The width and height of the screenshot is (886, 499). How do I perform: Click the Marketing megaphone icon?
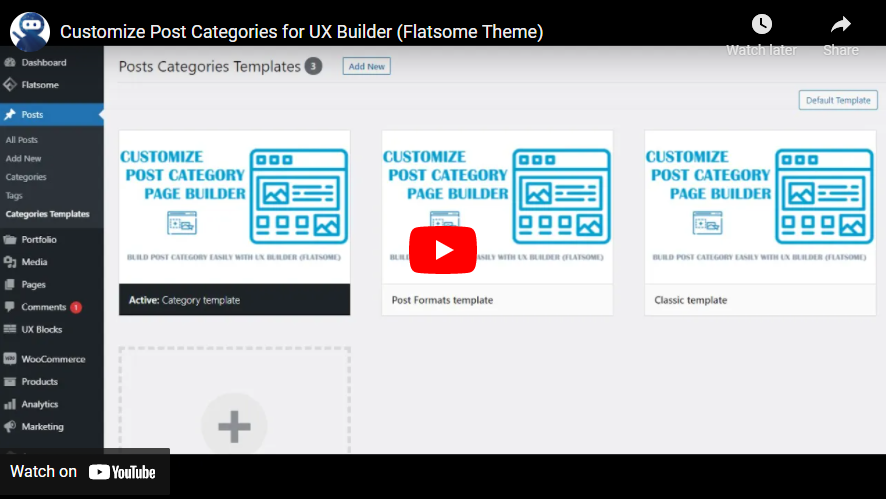click(x=10, y=427)
